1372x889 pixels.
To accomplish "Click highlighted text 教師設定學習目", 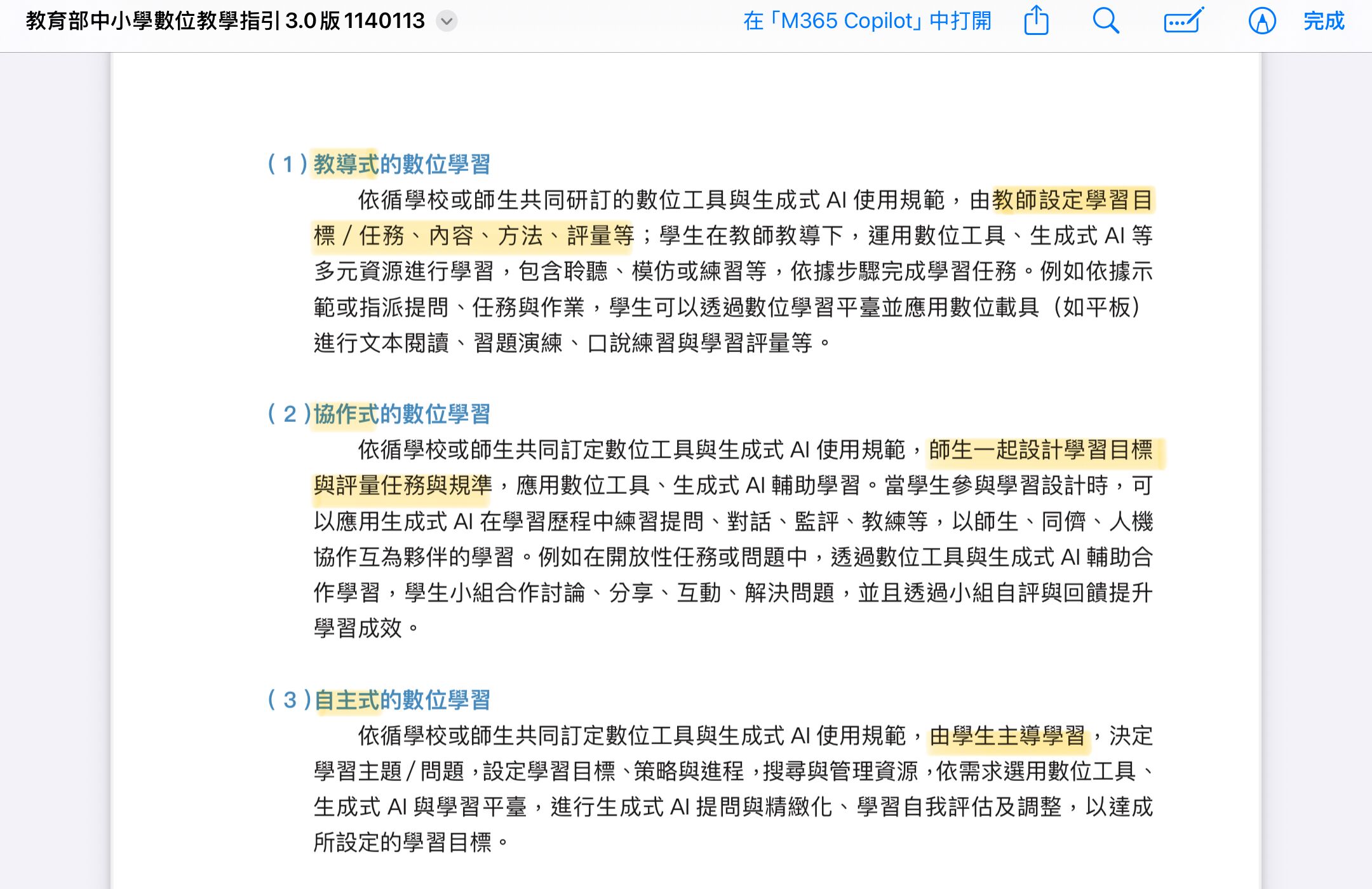I will coord(1072,200).
